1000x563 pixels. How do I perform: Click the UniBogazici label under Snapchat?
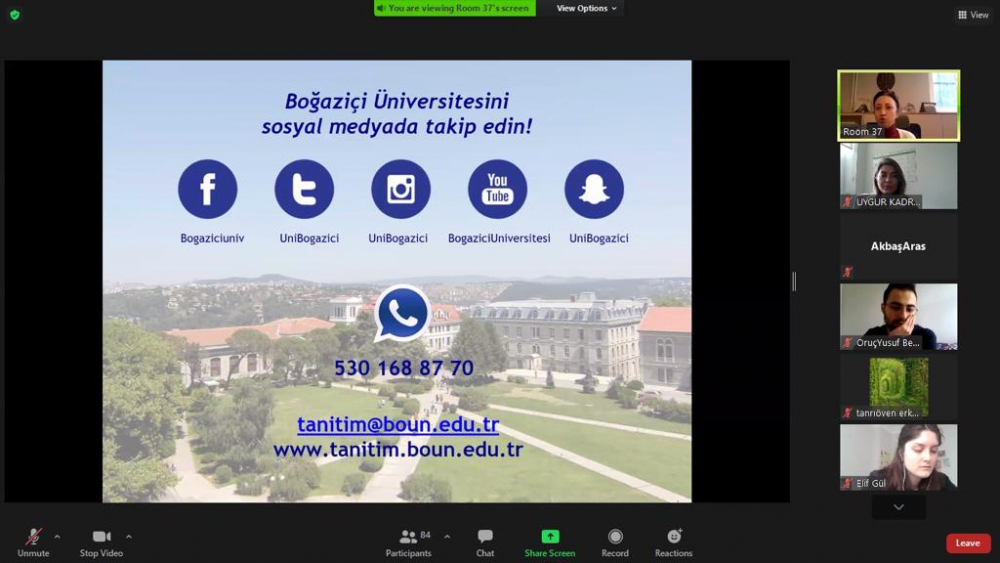(x=599, y=238)
